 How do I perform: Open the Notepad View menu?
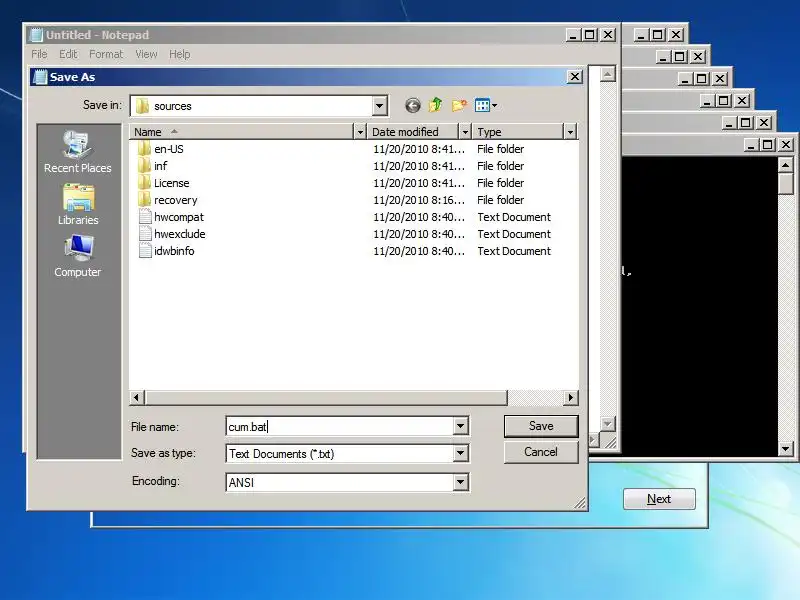146,54
